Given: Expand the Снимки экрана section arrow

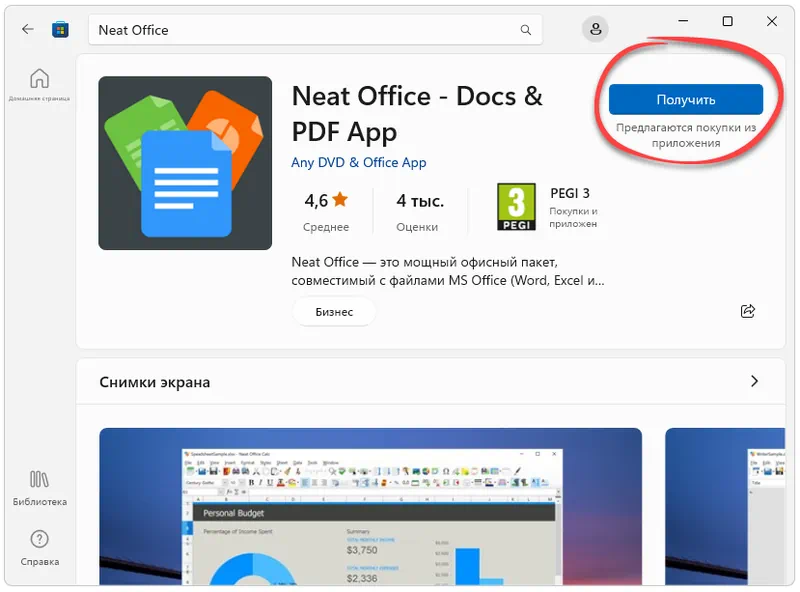Looking at the screenshot, I should (x=754, y=381).
